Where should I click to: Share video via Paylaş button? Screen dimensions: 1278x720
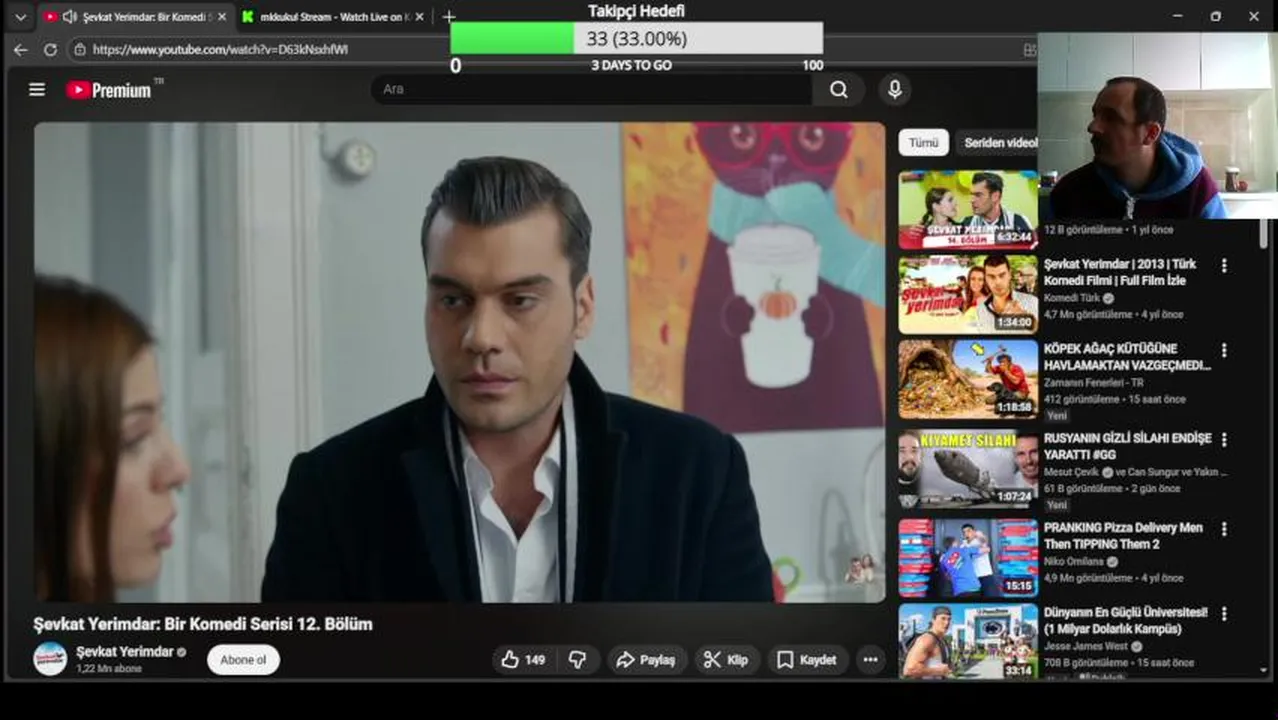coord(646,660)
